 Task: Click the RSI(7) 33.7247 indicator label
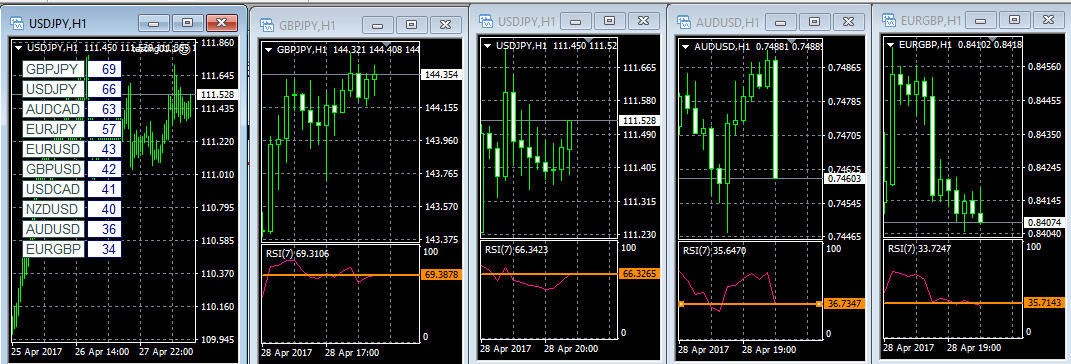919,249
